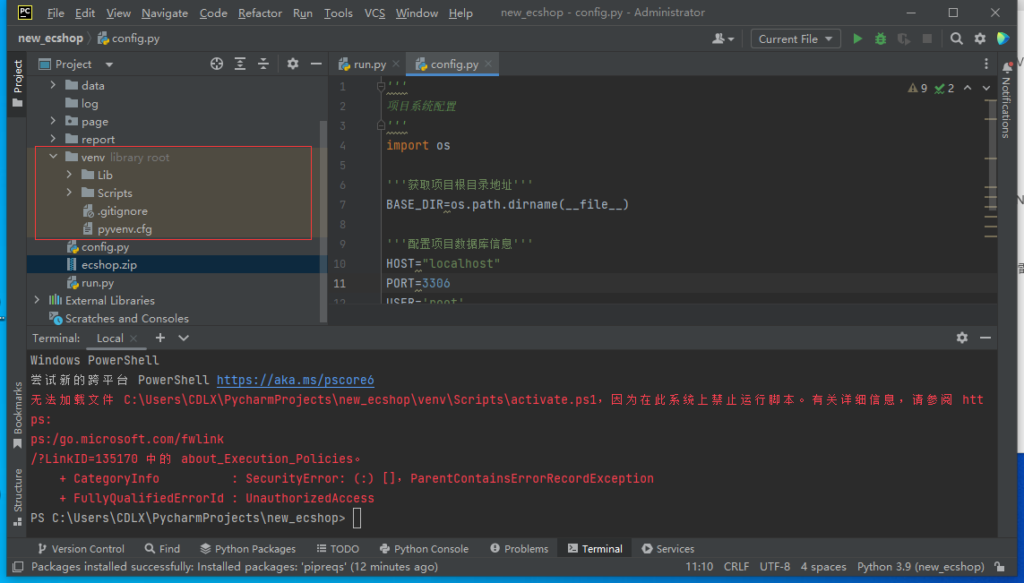Toggle the Notifications side panel
The image size is (1024, 583).
1006,100
